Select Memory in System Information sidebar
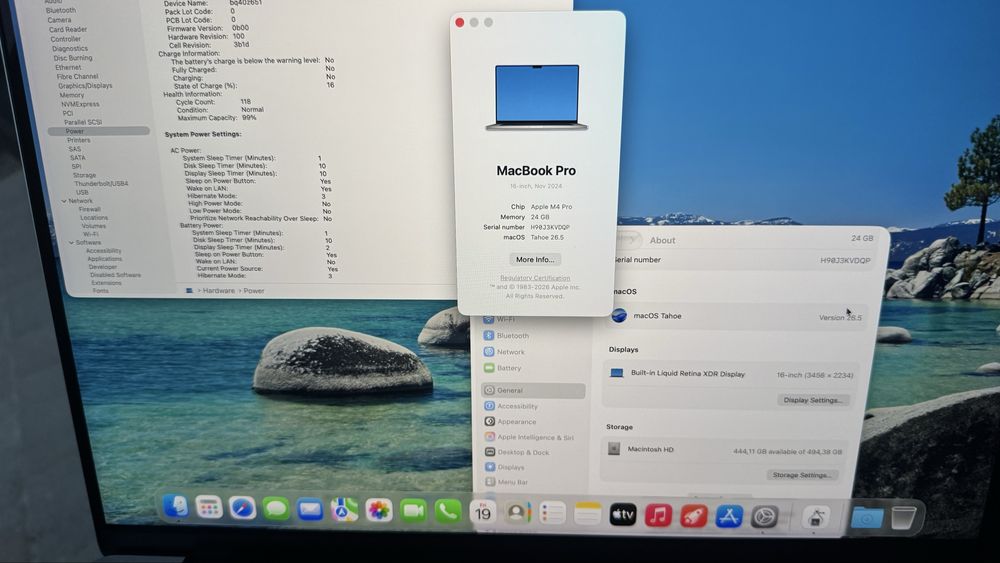 coord(72,95)
